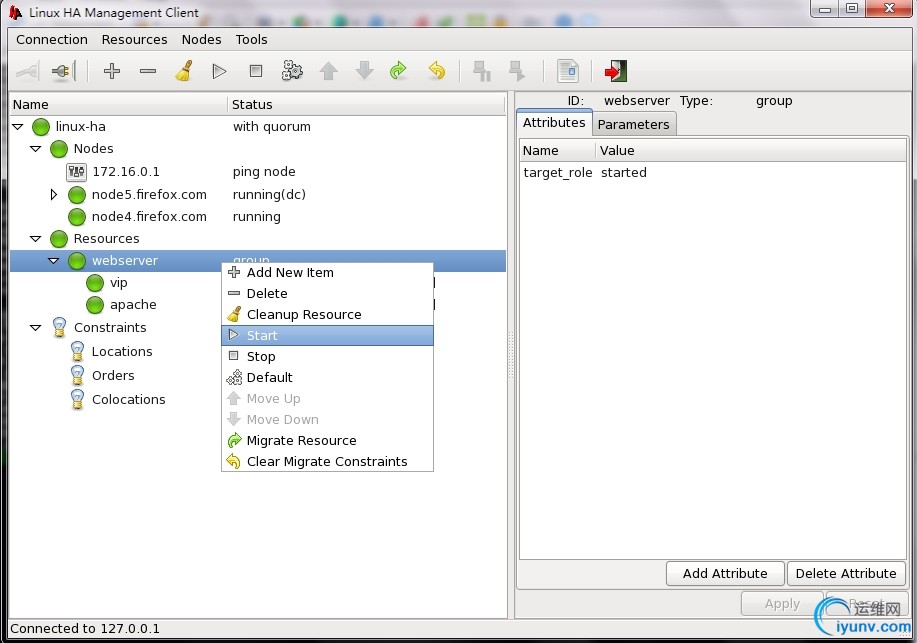Click the clear migrate constraints yellow arrow icon
This screenshot has height=643, width=917.
pos(436,71)
